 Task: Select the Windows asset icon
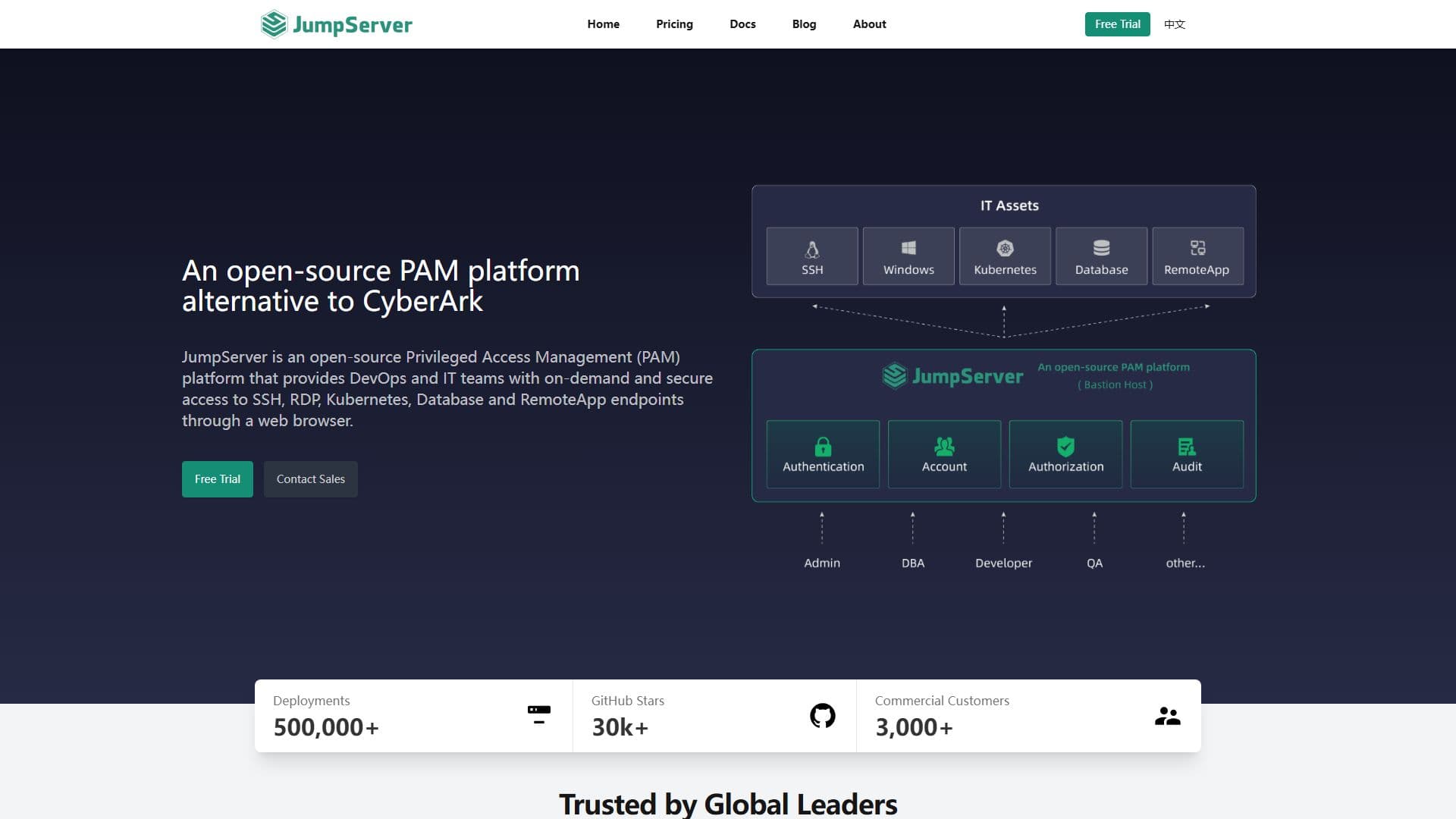tap(908, 248)
